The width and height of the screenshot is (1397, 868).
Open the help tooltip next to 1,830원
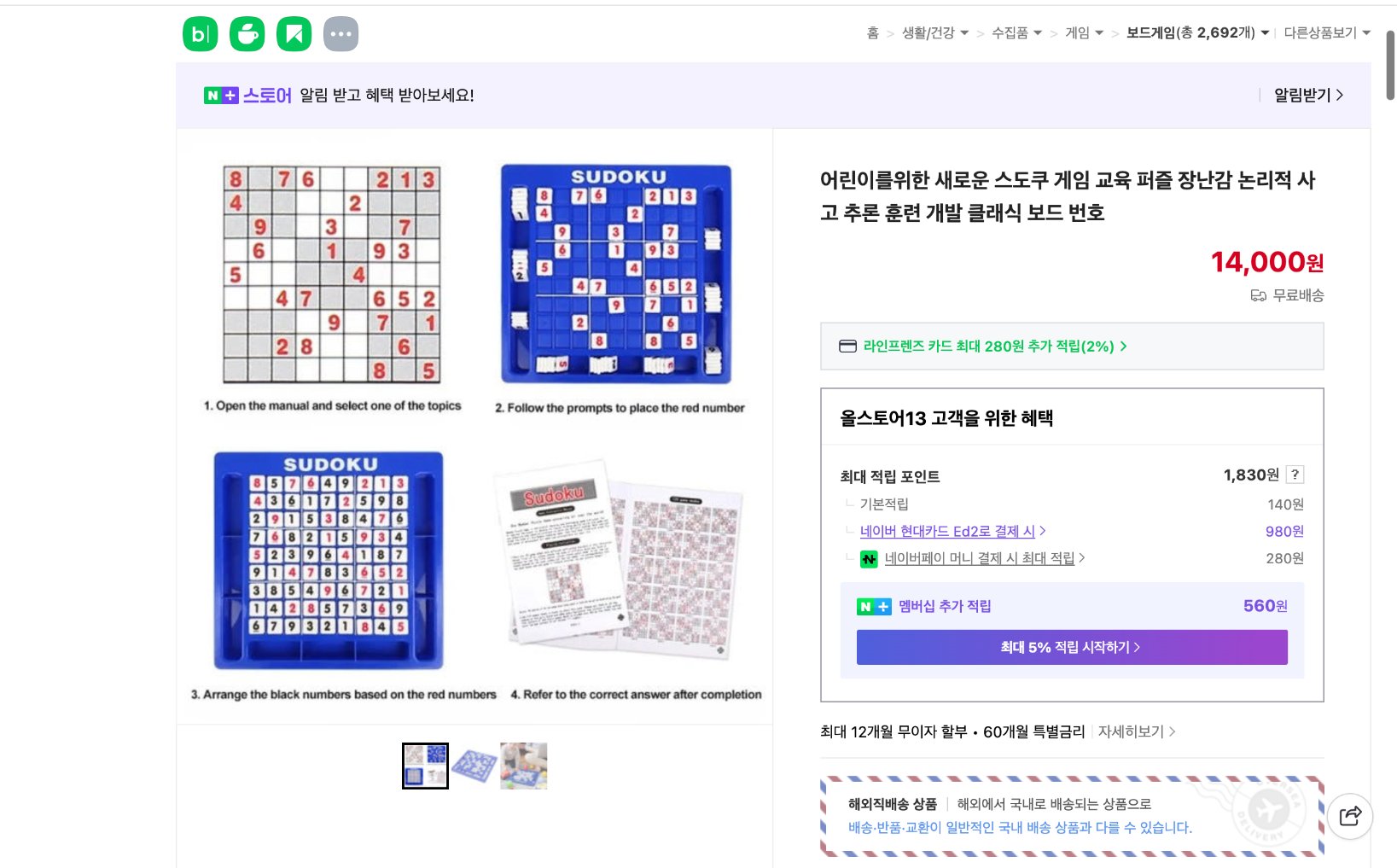tap(1297, 475)
